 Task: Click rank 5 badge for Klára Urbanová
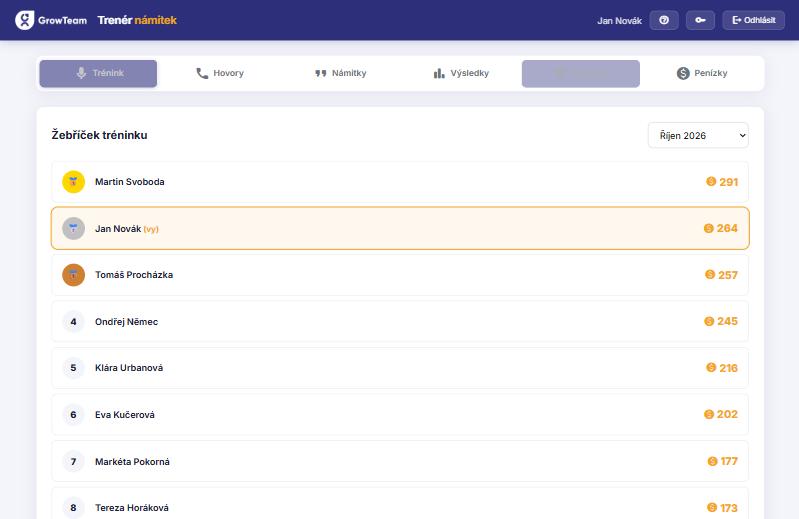73,368
